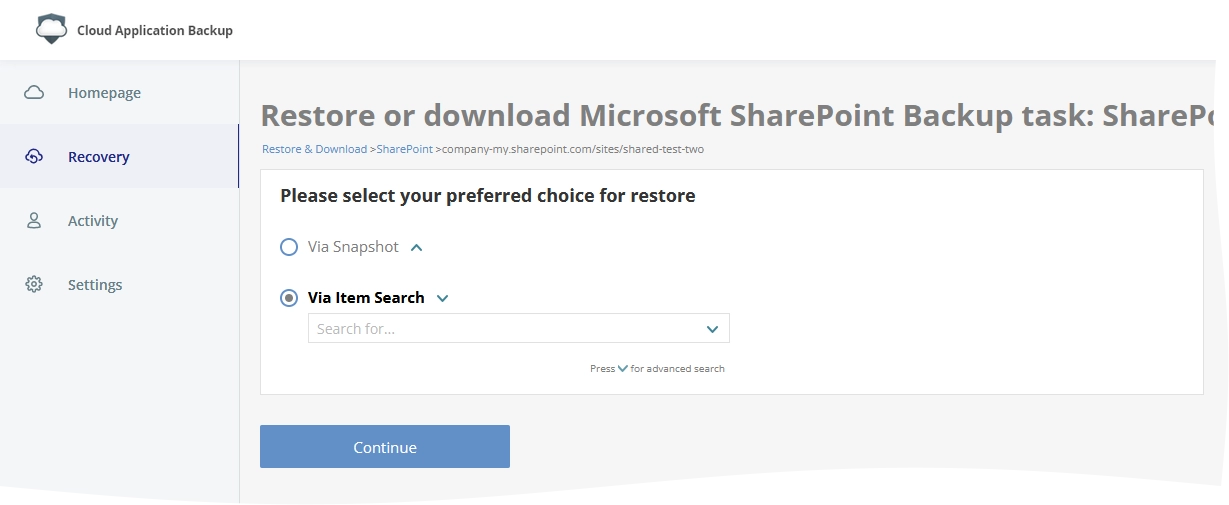Select the Via Item Search radio button

[x=289, y=298]
